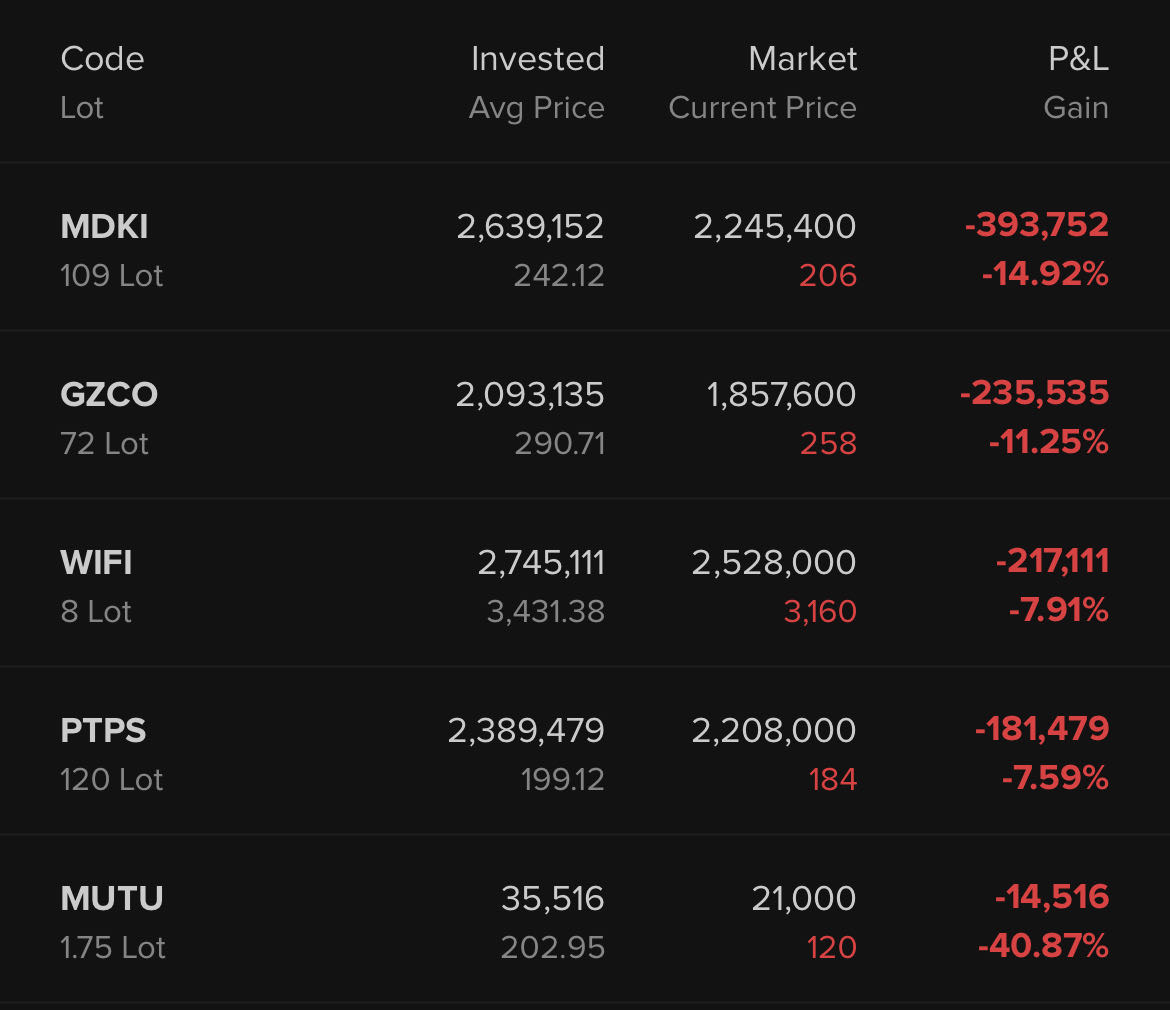Click PTPS invested amount 2,389,479
The width and height of the screenshot is (1170, 1010).
coord(526,731)
